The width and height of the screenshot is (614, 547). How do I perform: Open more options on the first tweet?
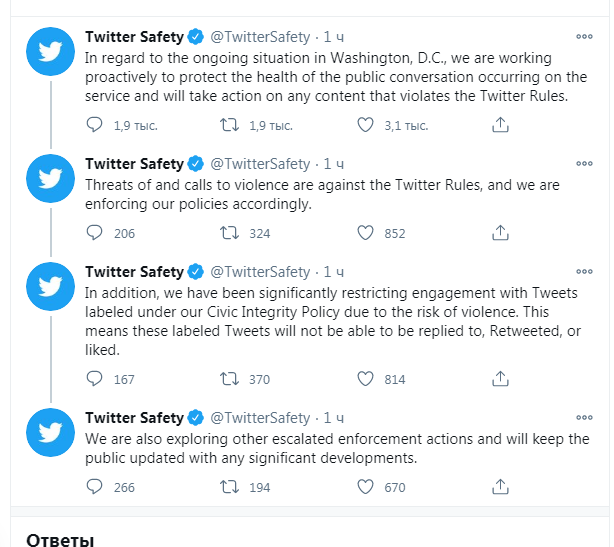[x=584, y=37]
